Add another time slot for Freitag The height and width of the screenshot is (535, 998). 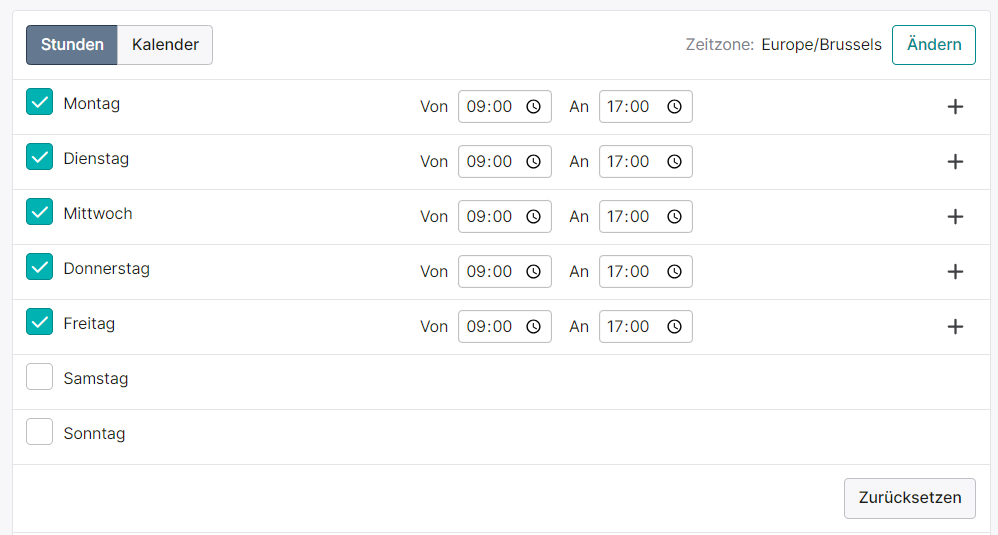(955, 327)
